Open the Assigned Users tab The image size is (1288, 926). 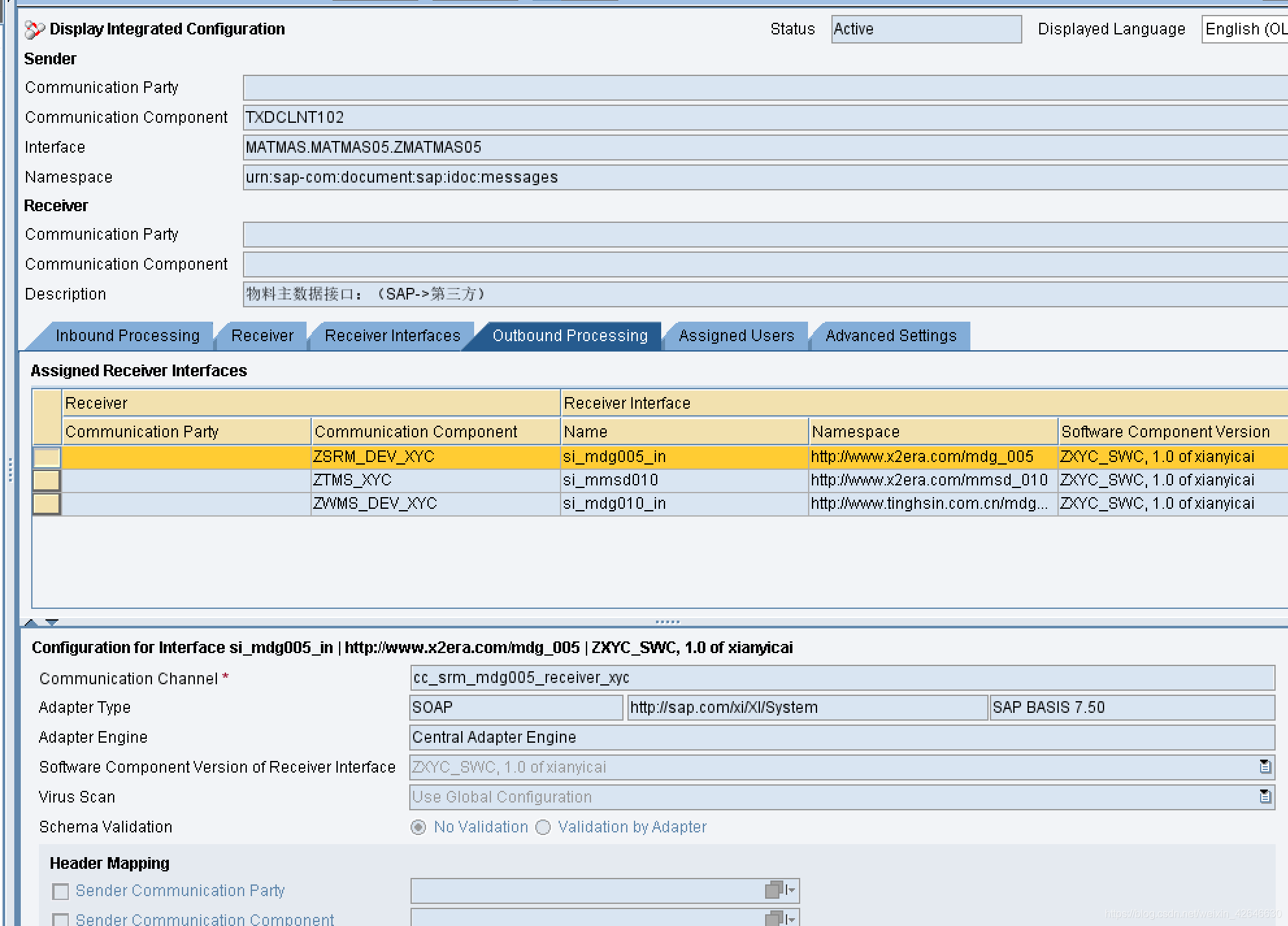736,335
